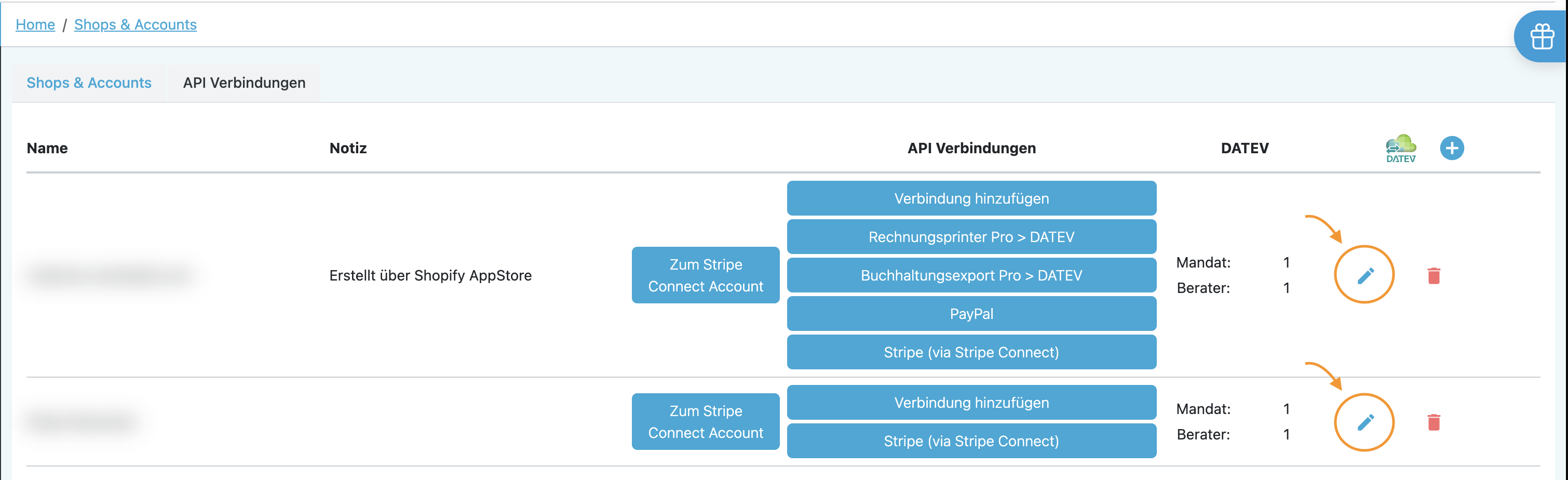
Task: Switch to the API Verbindungen tab
Action: [x=244, y=83]
